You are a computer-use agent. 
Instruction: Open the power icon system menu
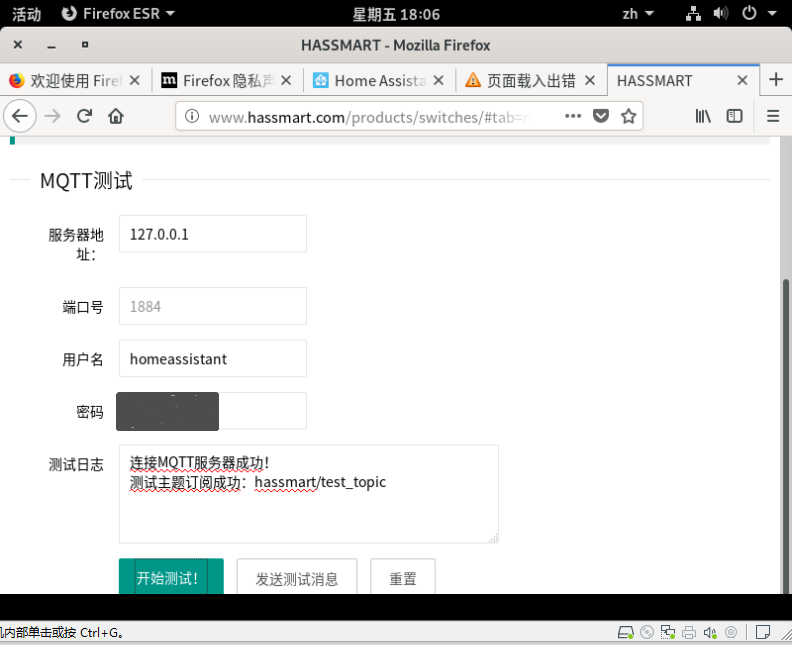(x=749, y=14)
